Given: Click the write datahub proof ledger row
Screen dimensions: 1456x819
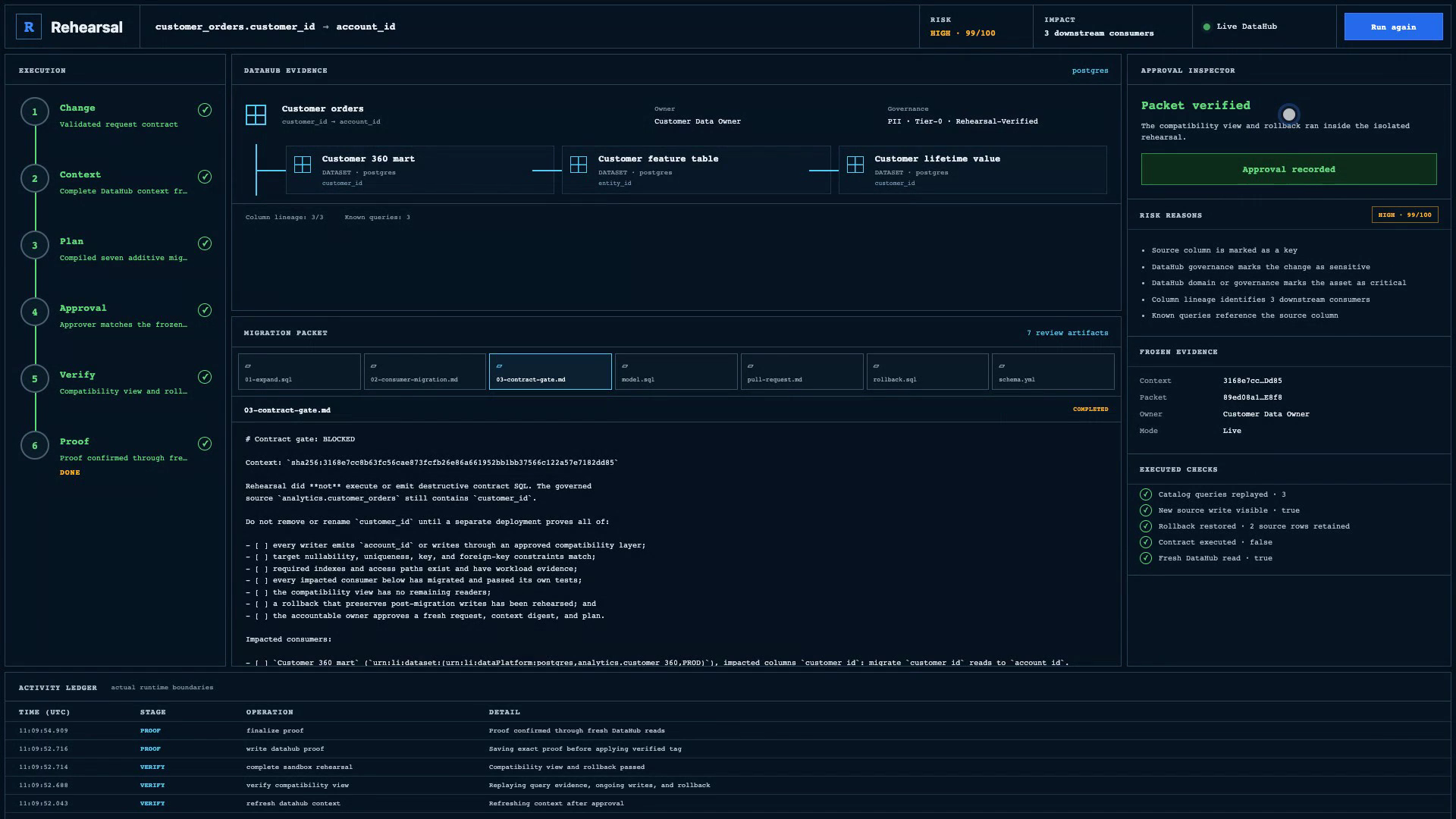Looking at the screenshot, I should 728,749.
